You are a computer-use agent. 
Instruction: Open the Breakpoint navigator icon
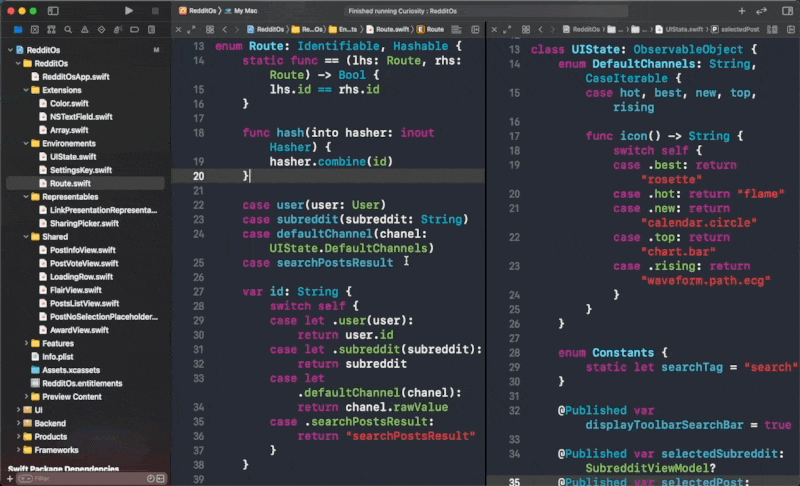click(133, 31)
